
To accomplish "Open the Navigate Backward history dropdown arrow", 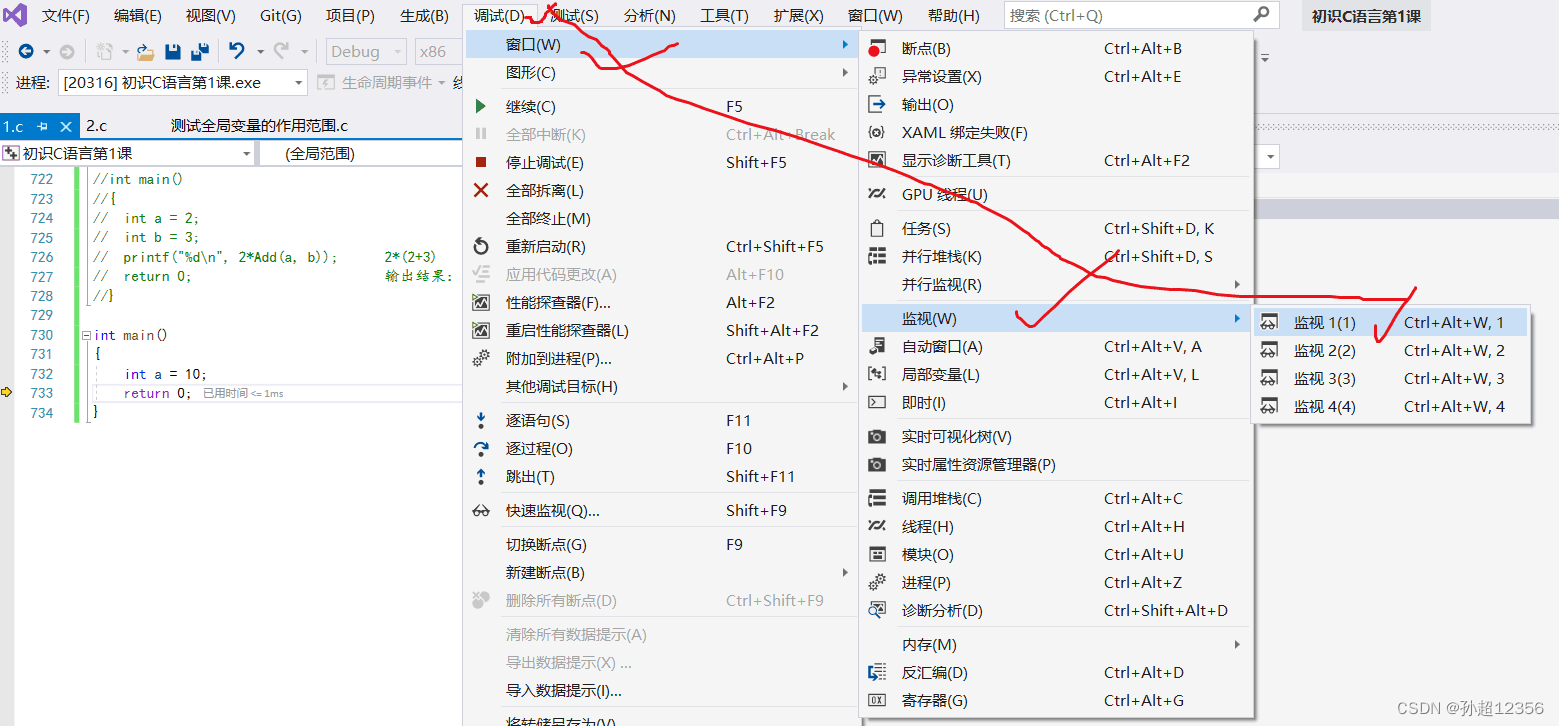I will coord(46,52).
